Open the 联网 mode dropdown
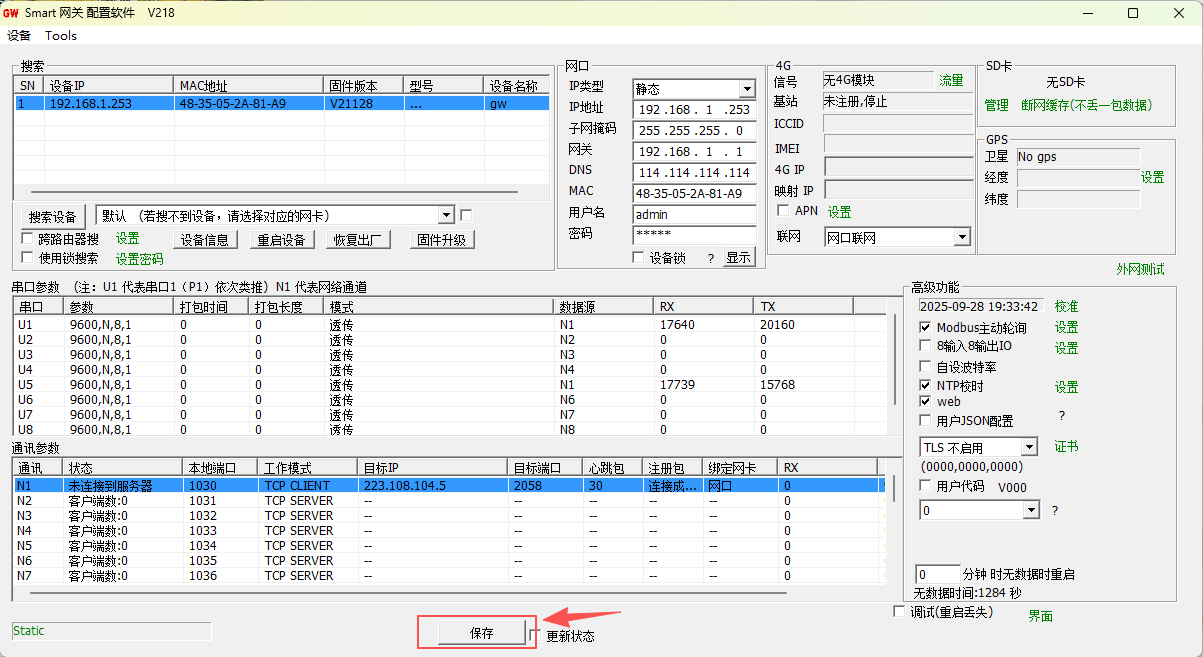 (961, 237)
